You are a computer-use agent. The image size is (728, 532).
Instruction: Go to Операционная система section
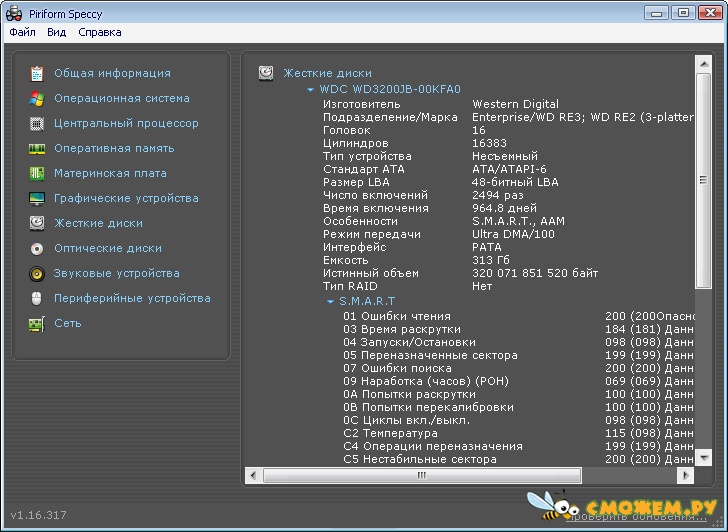tap(122, 98)
